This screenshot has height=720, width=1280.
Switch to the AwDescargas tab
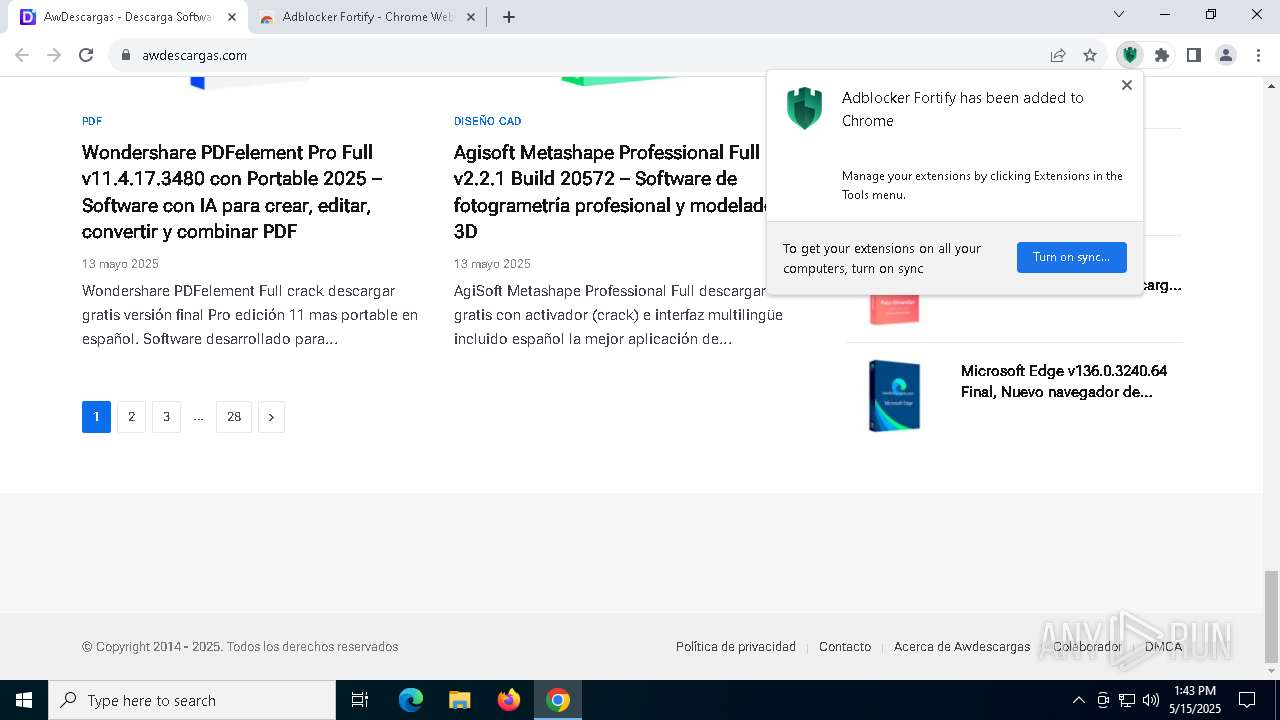tap(128, 17)
